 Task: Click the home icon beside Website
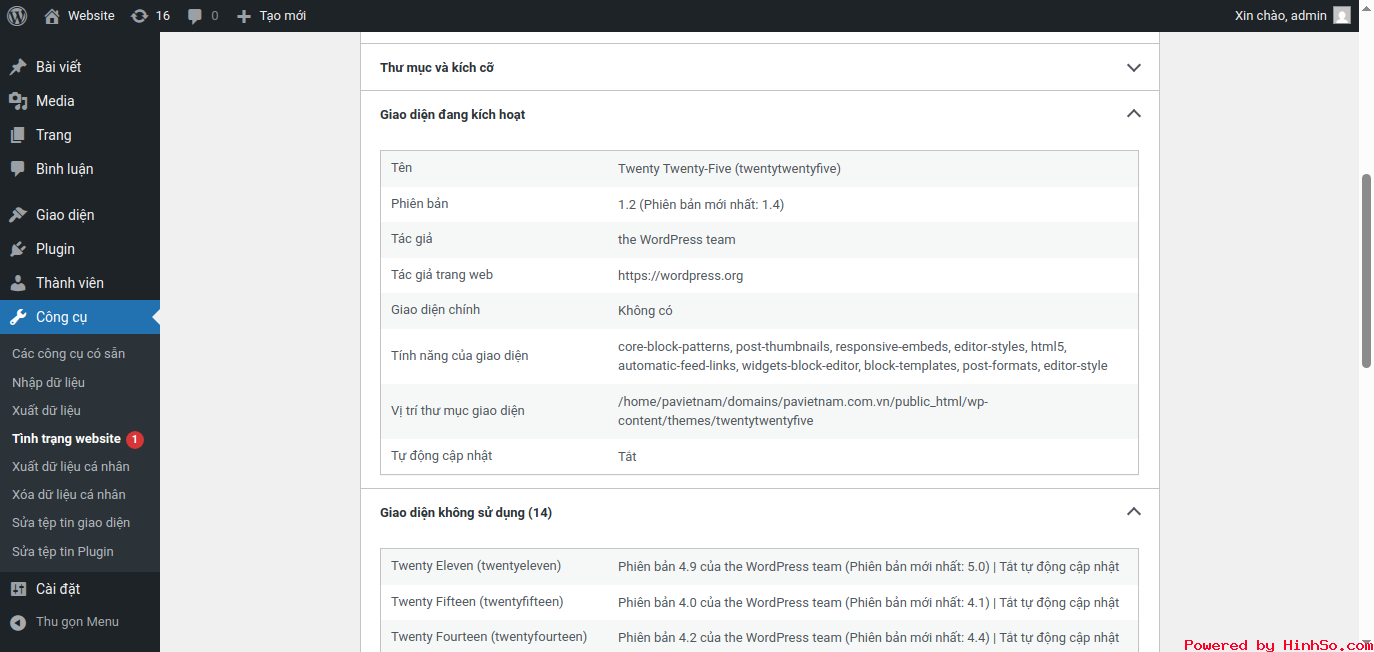[52, 16]
